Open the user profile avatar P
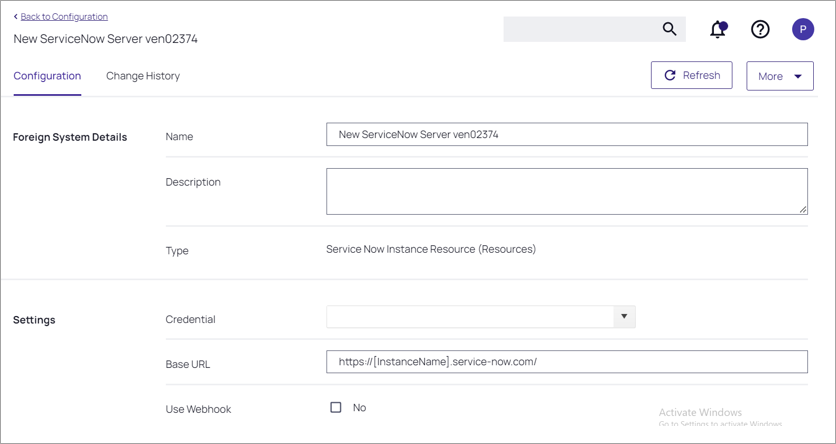Viewport: 836px width, 444px height. [x=803, y=29]
